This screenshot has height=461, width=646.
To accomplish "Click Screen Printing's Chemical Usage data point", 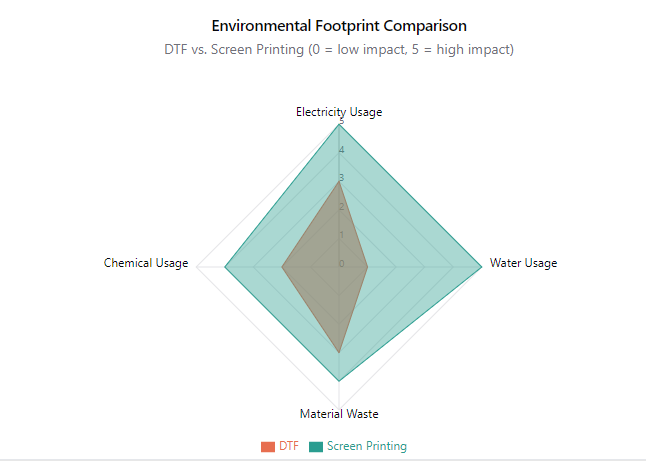I will (x=225, y=266).
